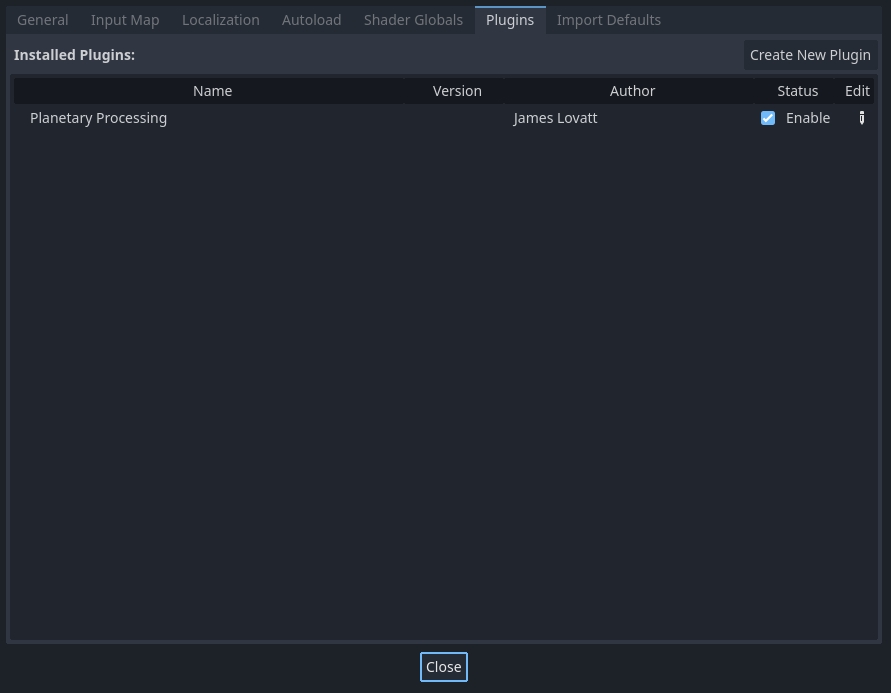The image size is (891, 693).
Task: Go to the Localization tab
Action: click(220, 20)
